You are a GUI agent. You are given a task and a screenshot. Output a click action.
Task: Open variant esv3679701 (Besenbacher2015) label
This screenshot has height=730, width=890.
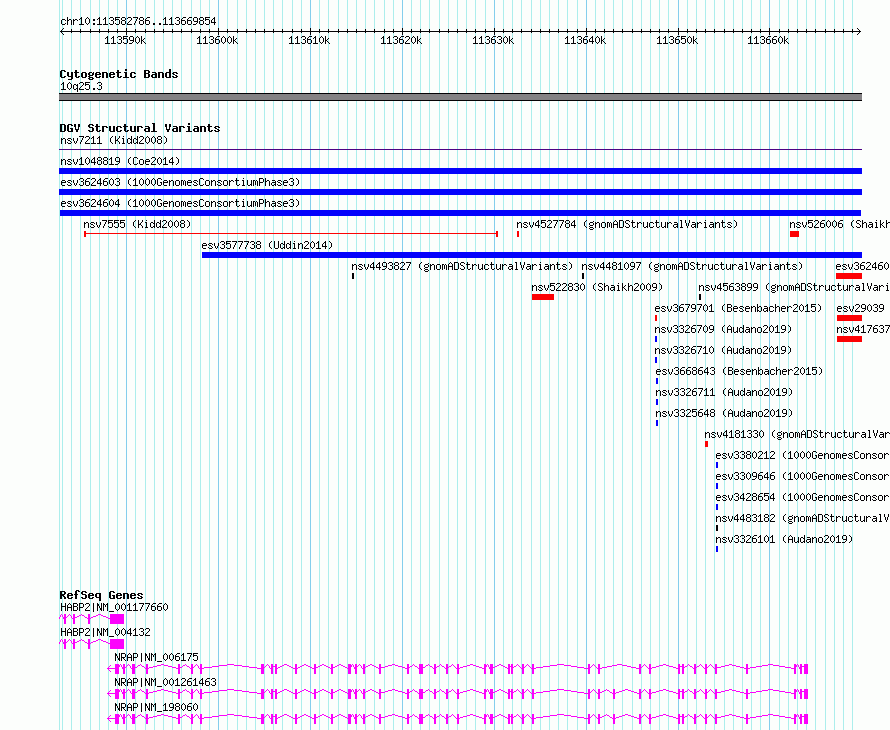(x=738, y=308)
